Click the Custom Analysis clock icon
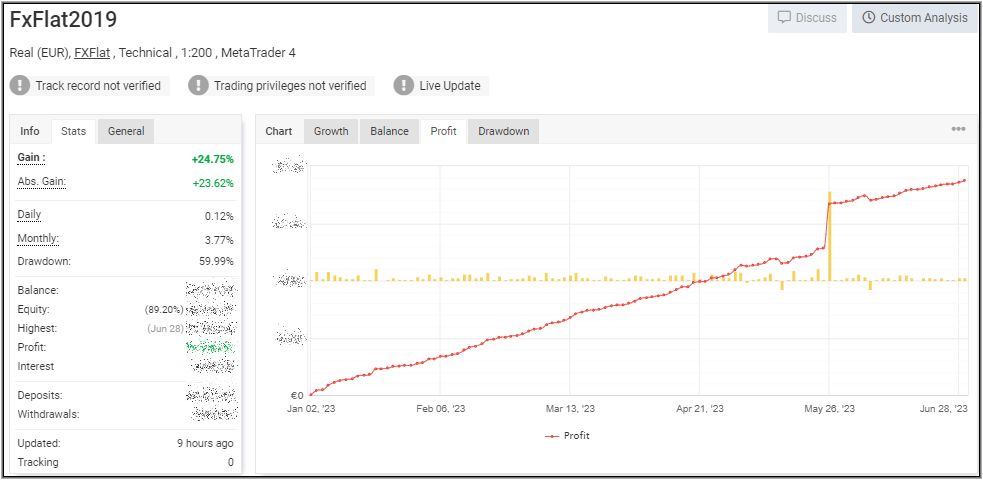The image size is (983, 480). click(868, 18)
